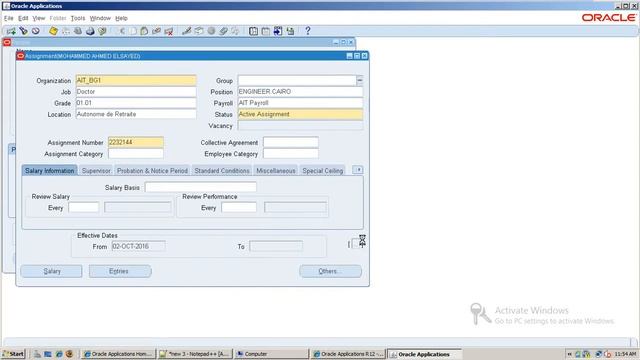This screenshot has width=640, height=360.
Task: Click the Copy toolbar icon
Action: [x=133, y=31]
